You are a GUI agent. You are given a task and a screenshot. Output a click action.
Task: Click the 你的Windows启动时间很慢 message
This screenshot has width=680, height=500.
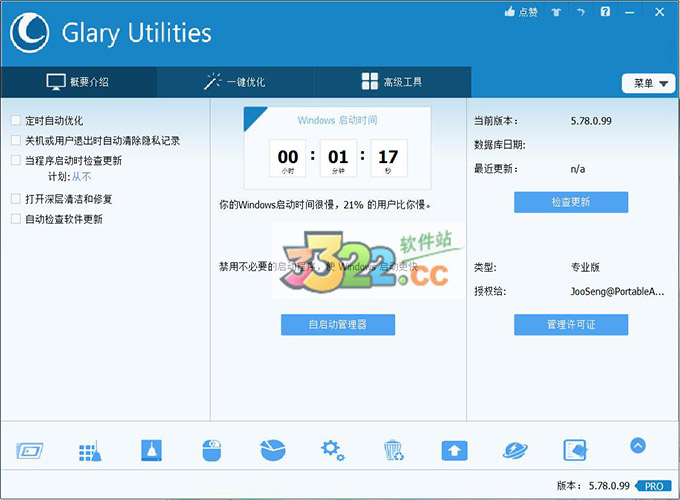[x=325, y=205]
